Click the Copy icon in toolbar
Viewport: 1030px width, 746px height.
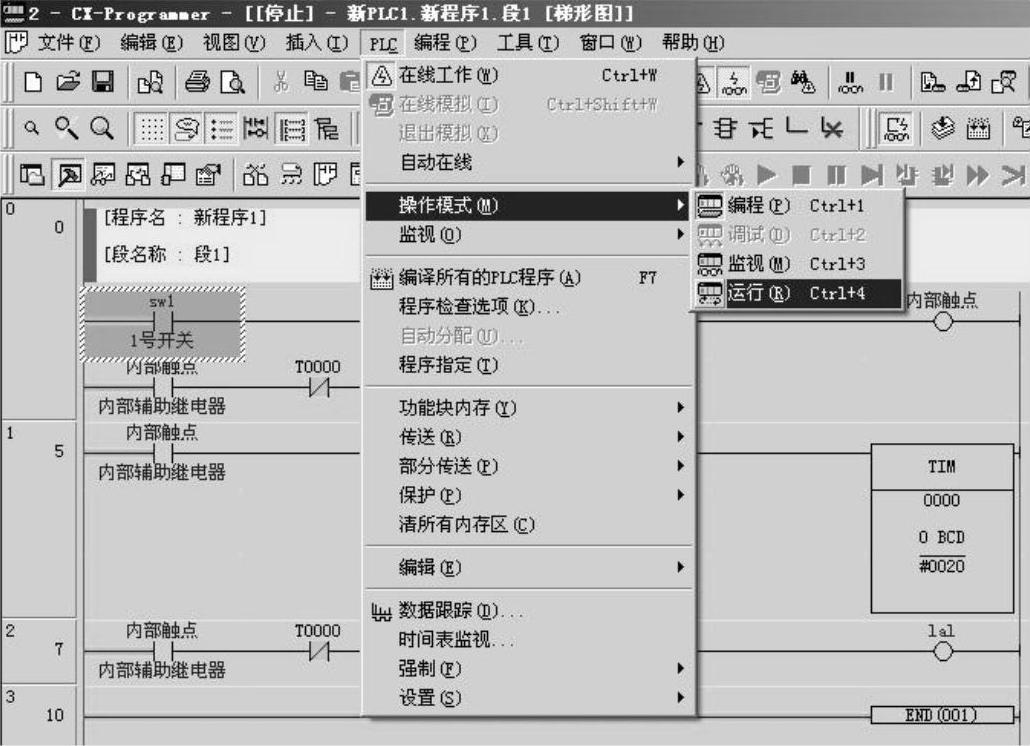tap(316, 81)
